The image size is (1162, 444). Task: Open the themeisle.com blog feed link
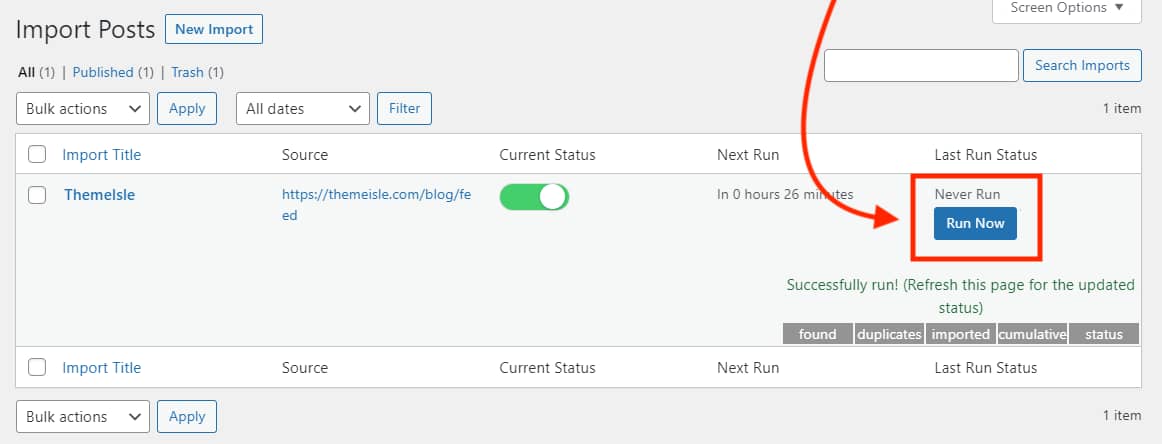(x=376, y=205)
